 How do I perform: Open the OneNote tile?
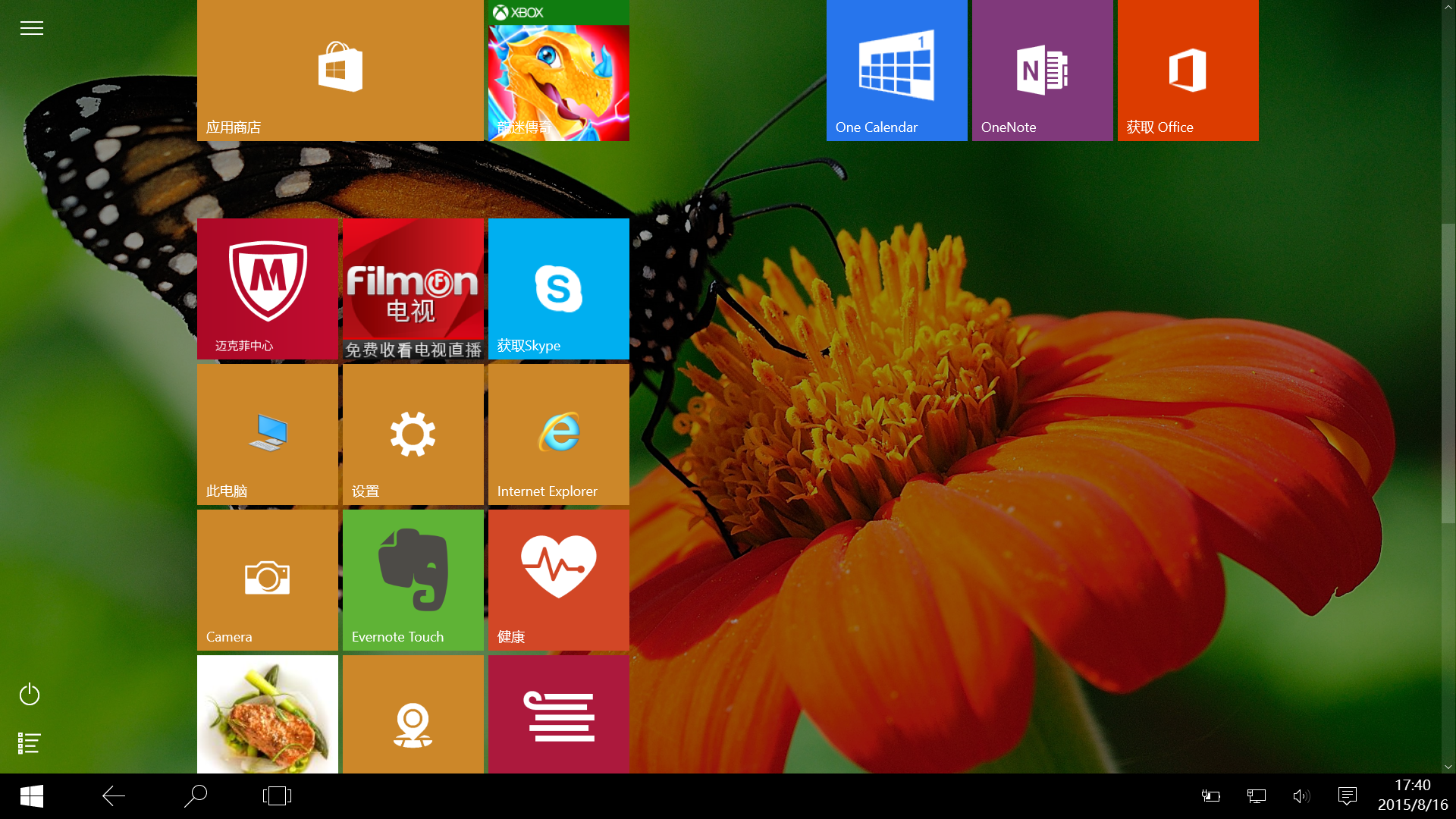(1042, 70)
